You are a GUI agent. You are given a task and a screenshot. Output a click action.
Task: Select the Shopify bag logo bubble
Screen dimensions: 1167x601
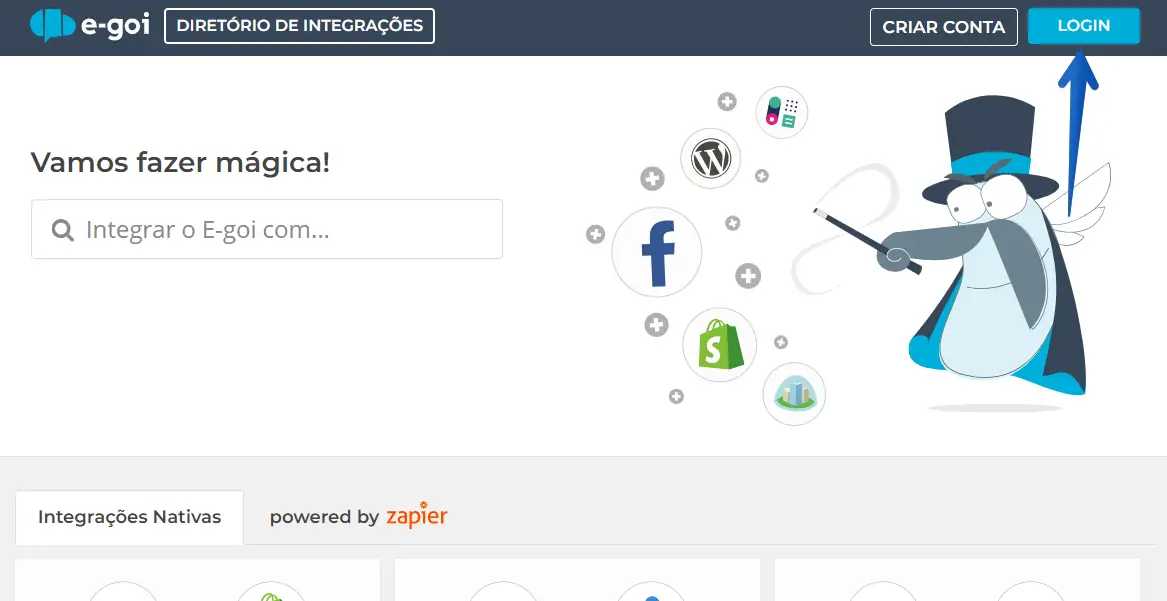coord(720,345)
